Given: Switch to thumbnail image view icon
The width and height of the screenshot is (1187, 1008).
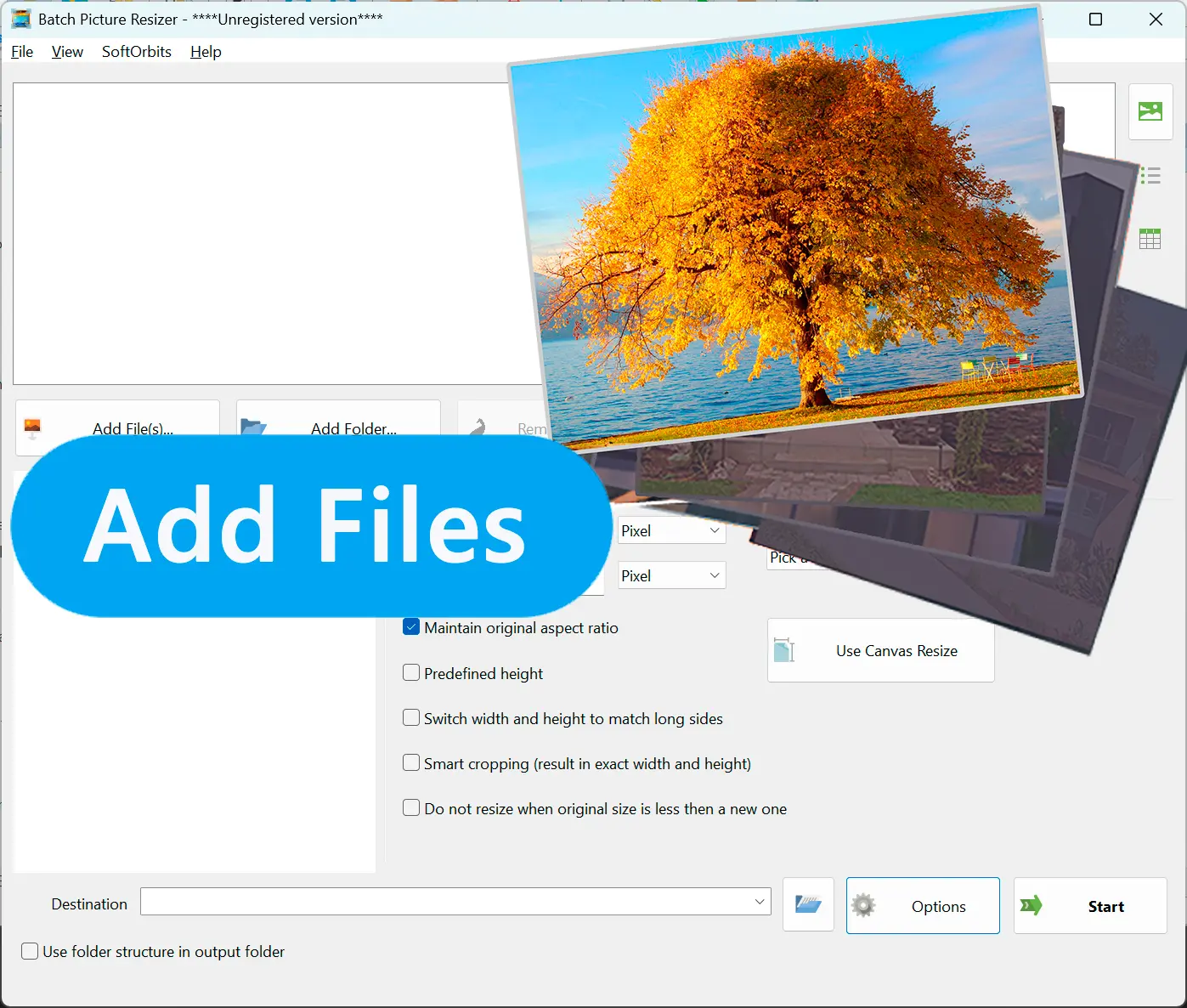Looking at the screenshot, I should point(1150,111).
